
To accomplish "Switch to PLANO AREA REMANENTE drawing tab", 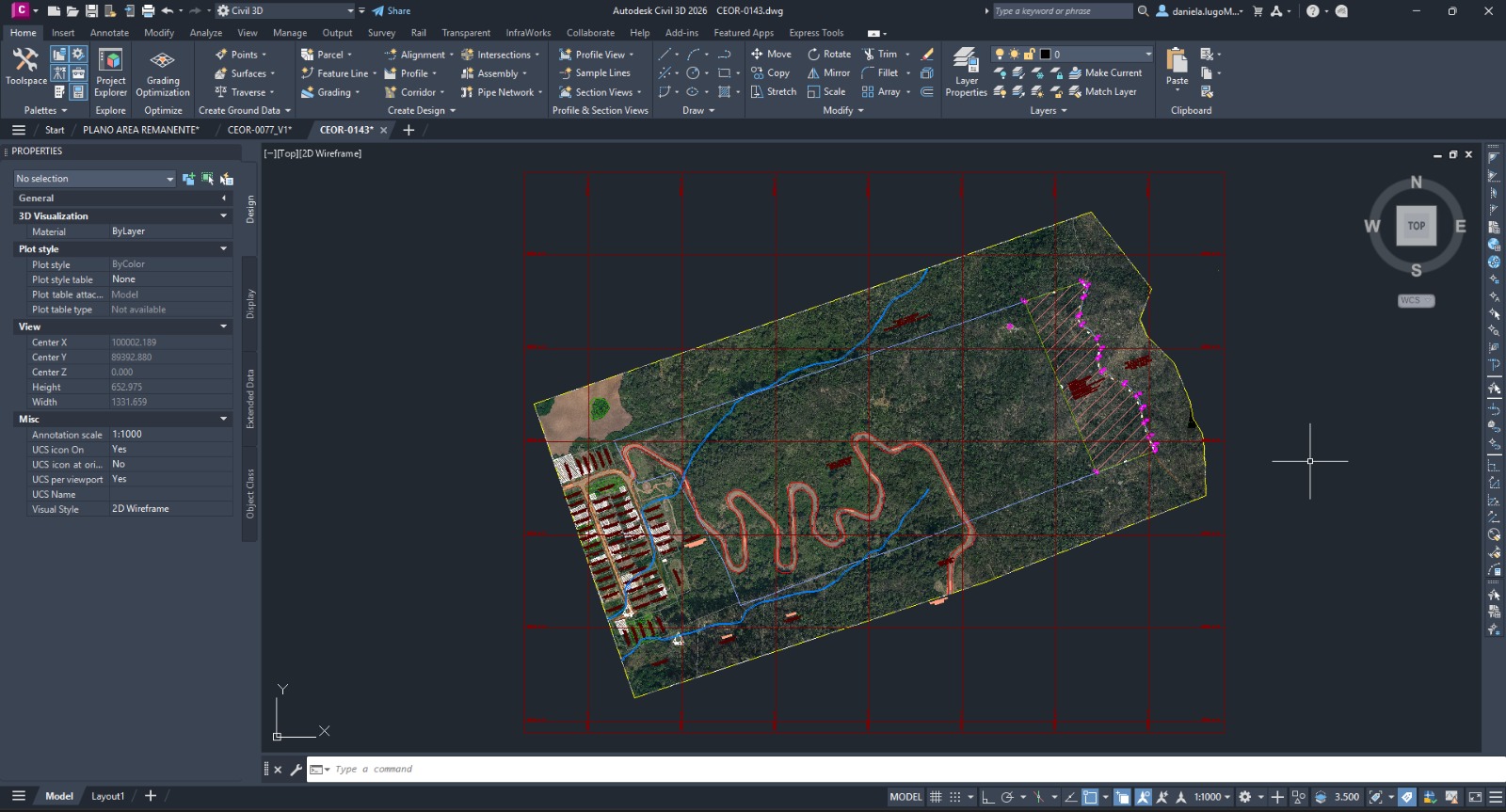I will coord(141,130).
